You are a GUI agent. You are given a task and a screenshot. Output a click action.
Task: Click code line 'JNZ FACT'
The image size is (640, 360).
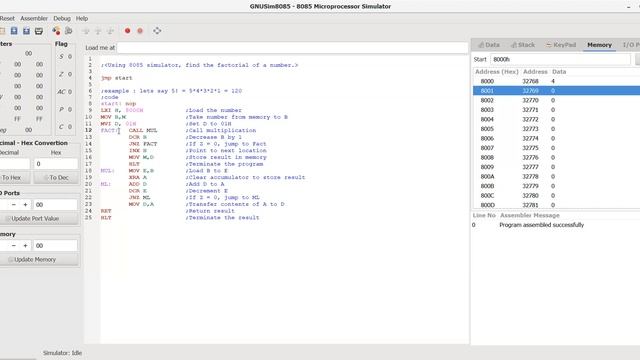(143, 144)
